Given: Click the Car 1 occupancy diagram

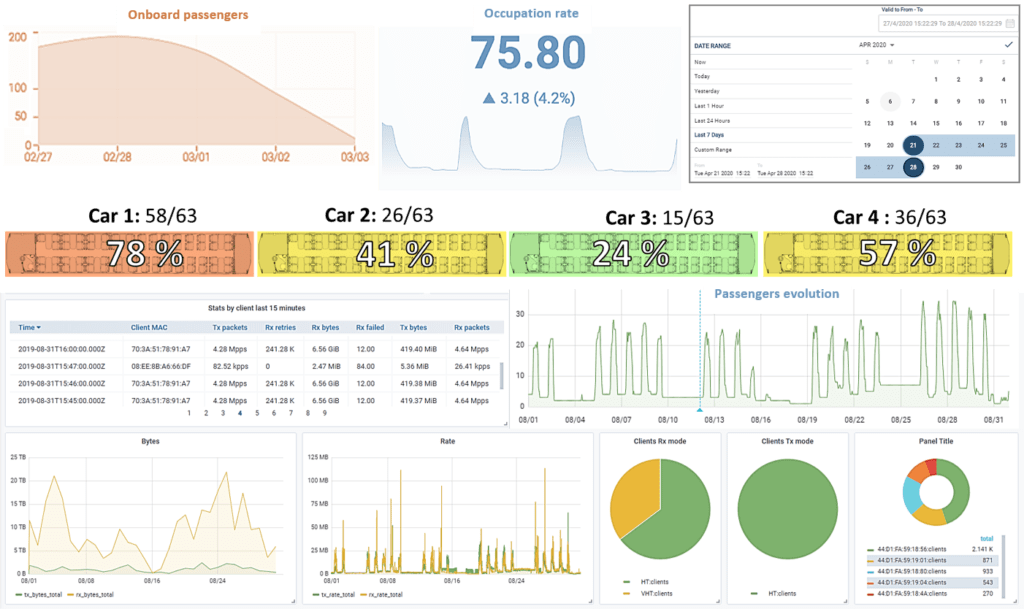Looking at the screenshot, I should (x=129, y=253).
